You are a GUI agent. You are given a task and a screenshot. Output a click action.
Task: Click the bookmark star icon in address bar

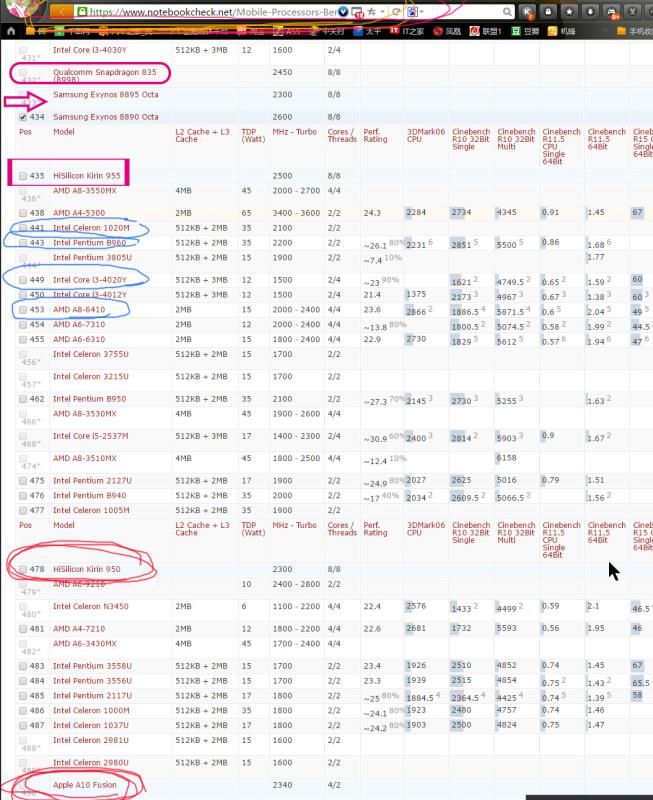[x=372, y=11]
